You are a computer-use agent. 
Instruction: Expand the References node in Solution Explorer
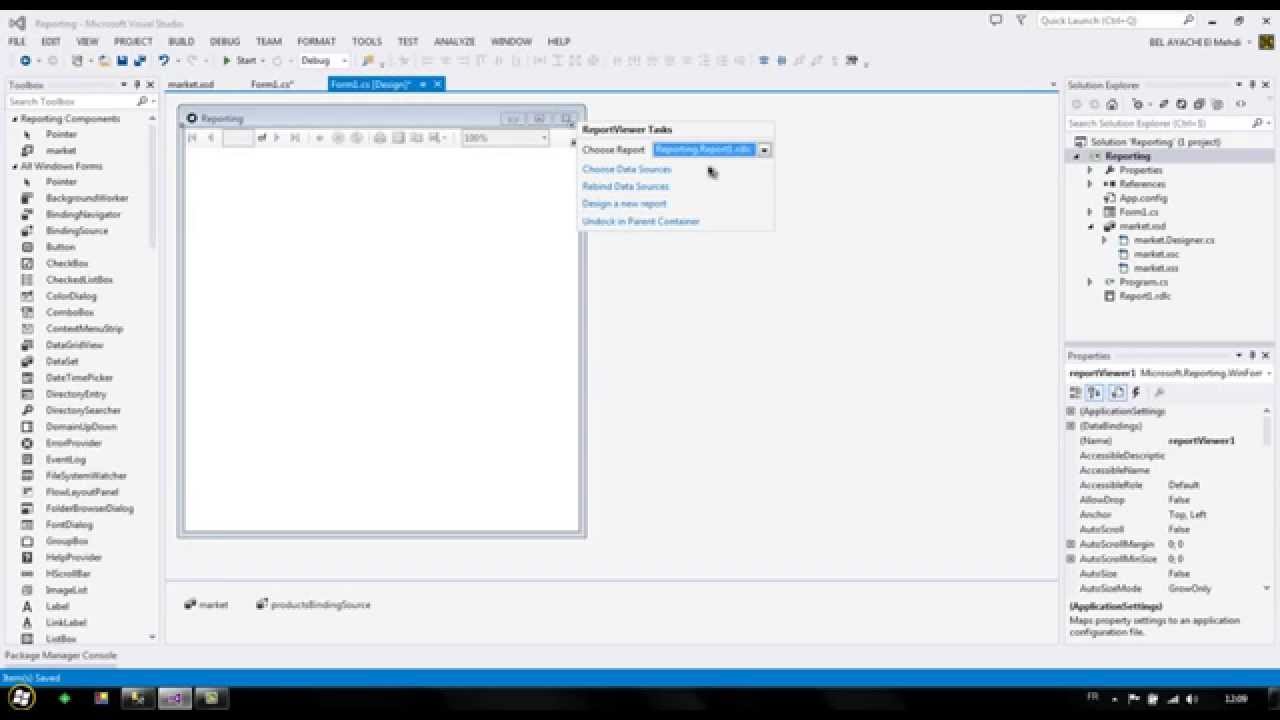1090,184
